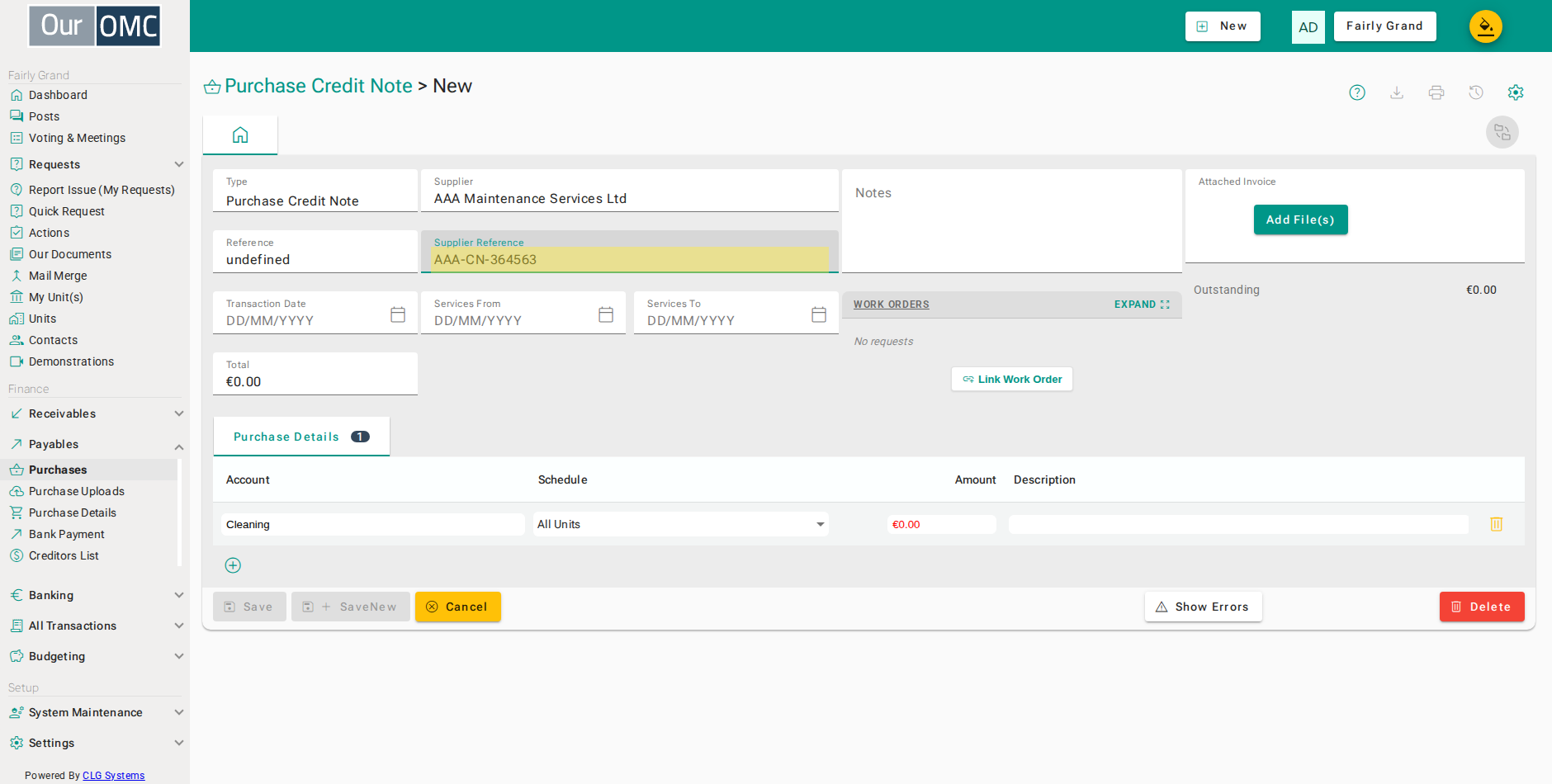Click Show Errors button
1552x784 pixels.
coord(1204,607)
